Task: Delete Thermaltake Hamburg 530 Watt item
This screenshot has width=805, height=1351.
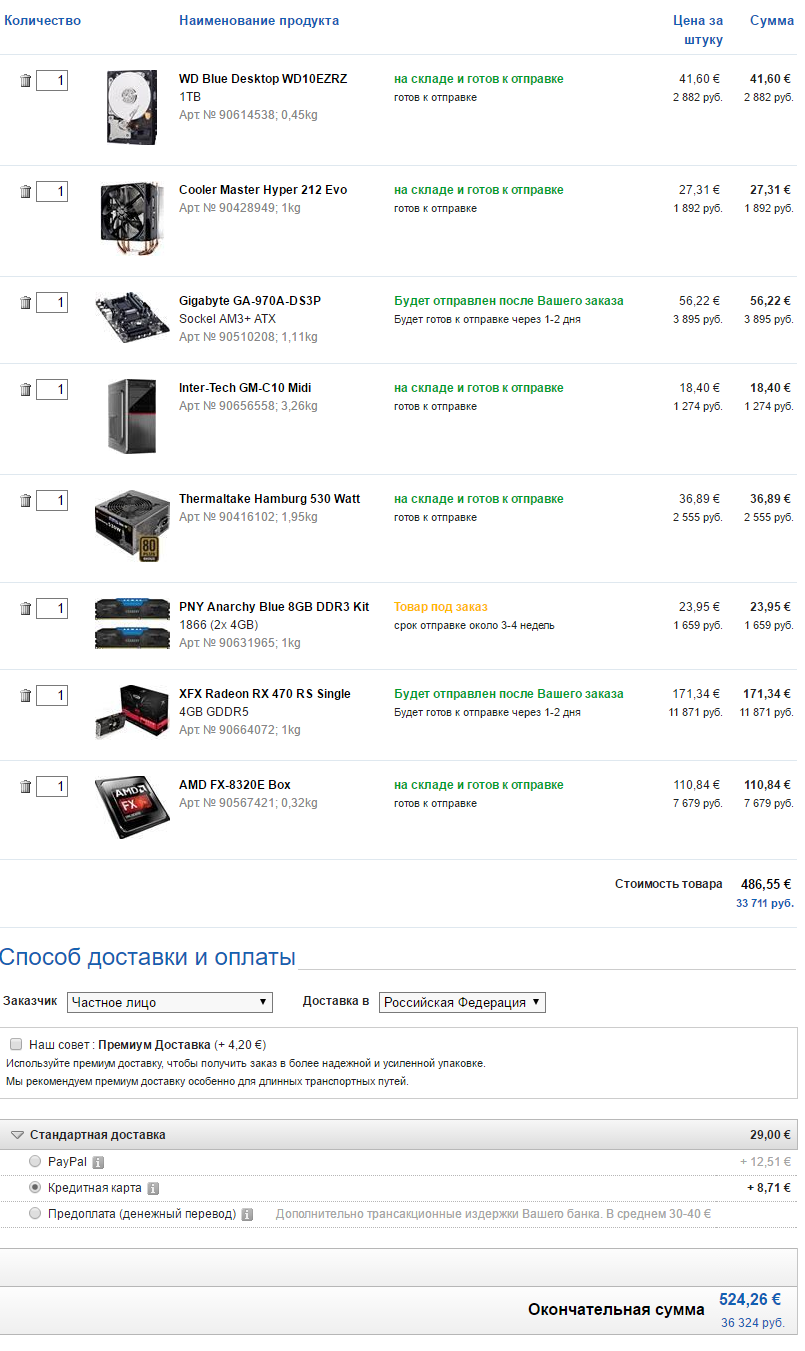Action: [x=26, y=501]
